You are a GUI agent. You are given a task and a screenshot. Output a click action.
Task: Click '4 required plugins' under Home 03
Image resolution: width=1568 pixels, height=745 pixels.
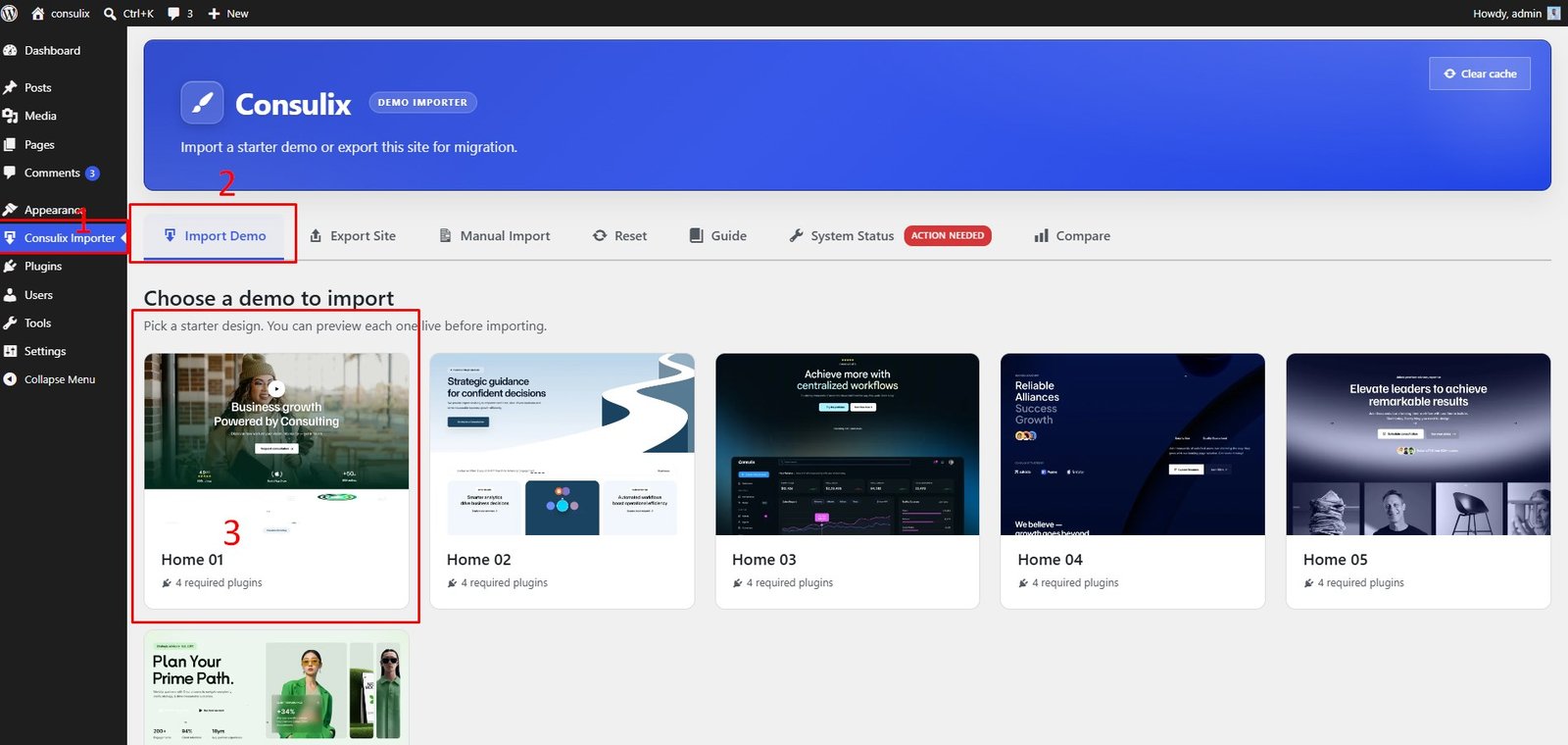click(x=789, y=582)
